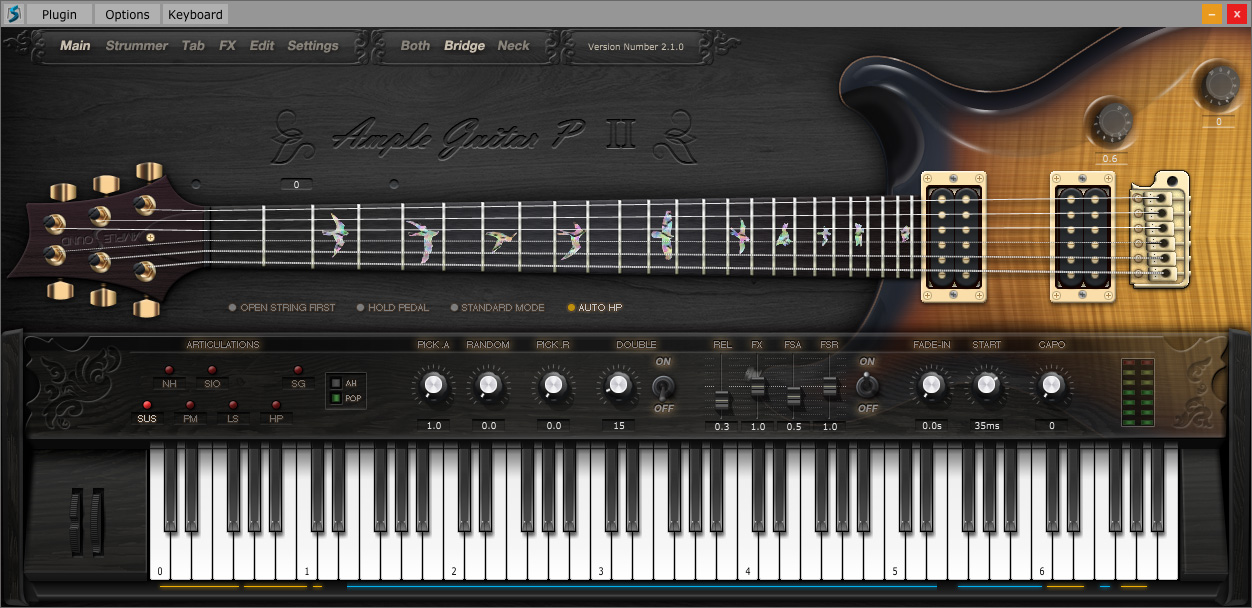Toggle Standard Mode option
Viewport: 1252px width, 608px height.
coord(497,308)
